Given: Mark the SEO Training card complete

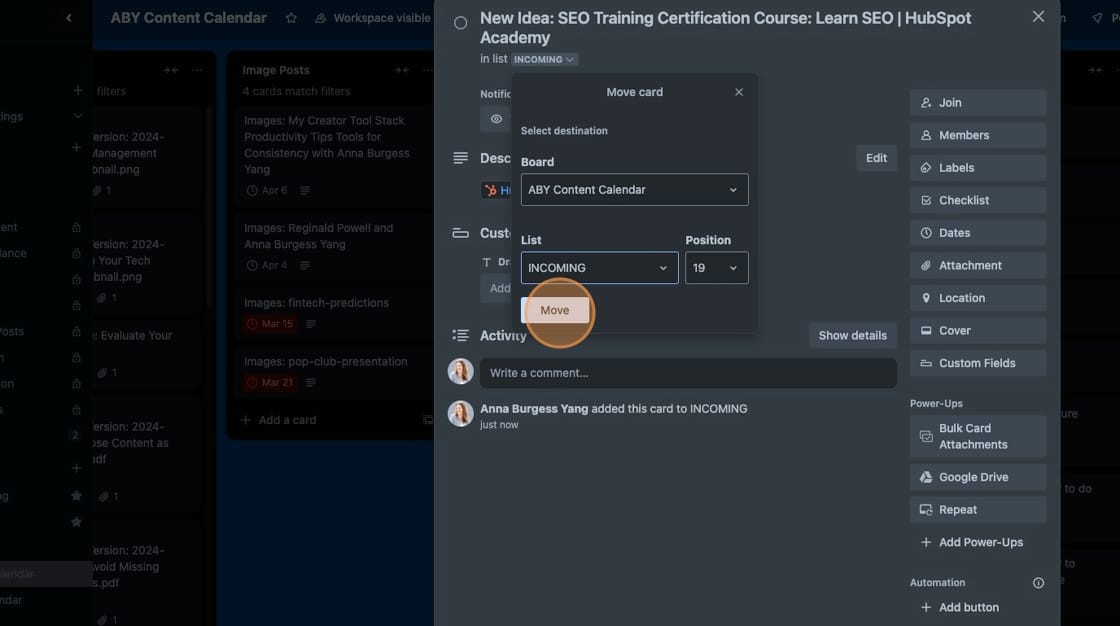Looking at the screenshot, I should pos(460,21).
